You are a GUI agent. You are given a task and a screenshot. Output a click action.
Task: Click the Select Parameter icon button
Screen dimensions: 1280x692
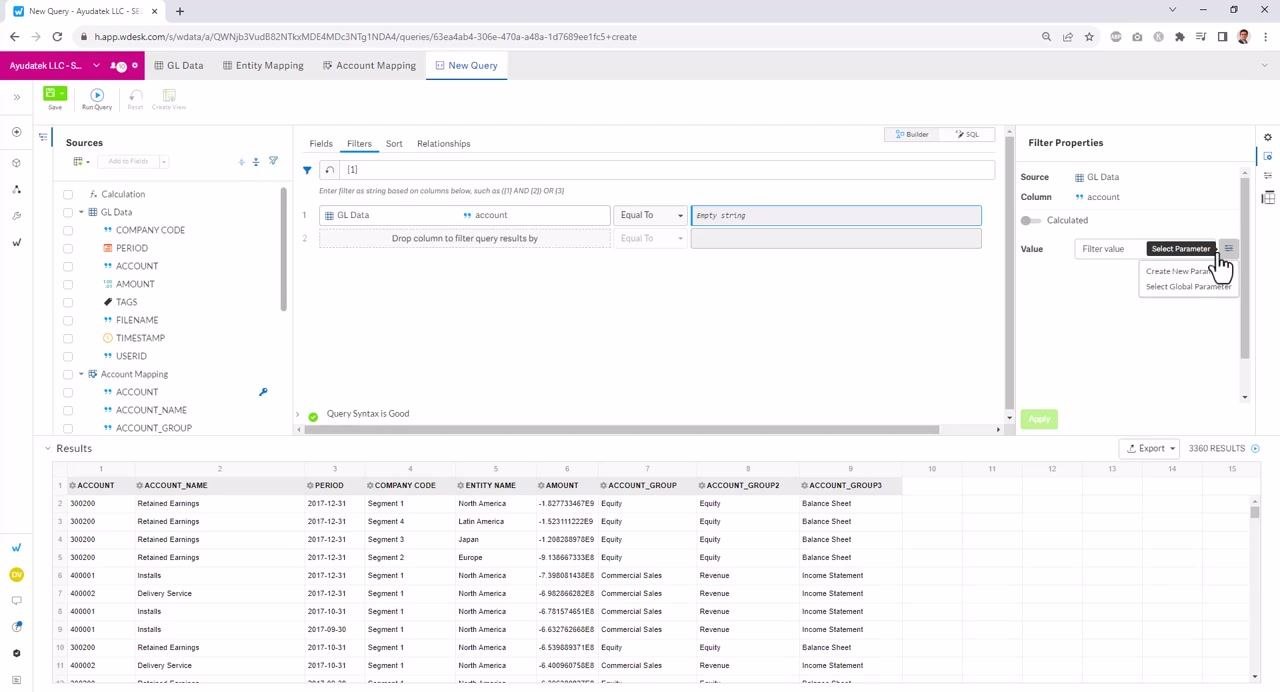pyautogui.click(x=1229, y=249)
